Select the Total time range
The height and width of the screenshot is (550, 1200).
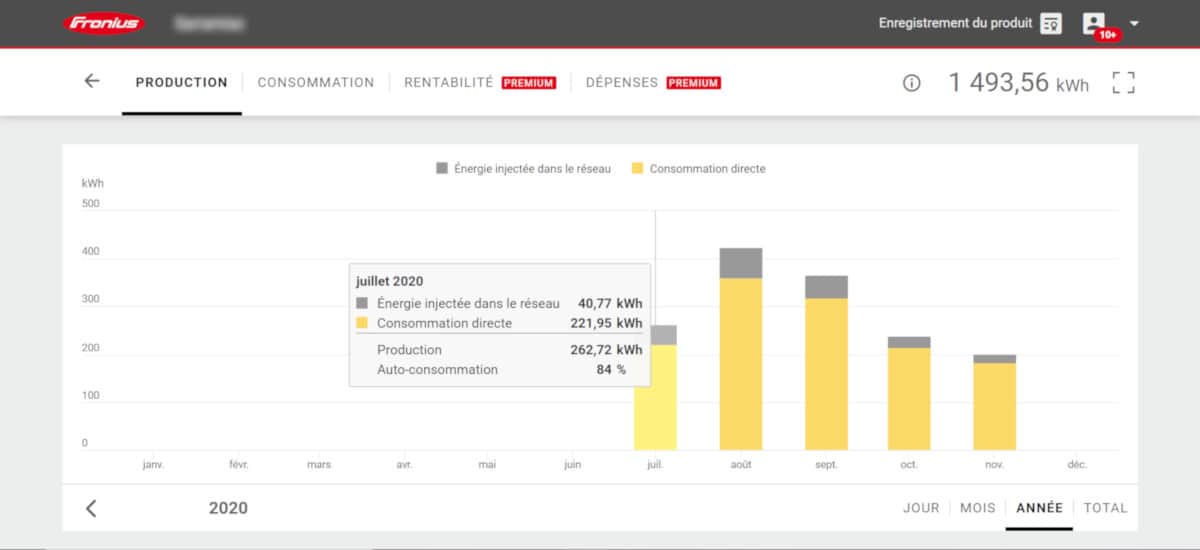coord(1105,508)
